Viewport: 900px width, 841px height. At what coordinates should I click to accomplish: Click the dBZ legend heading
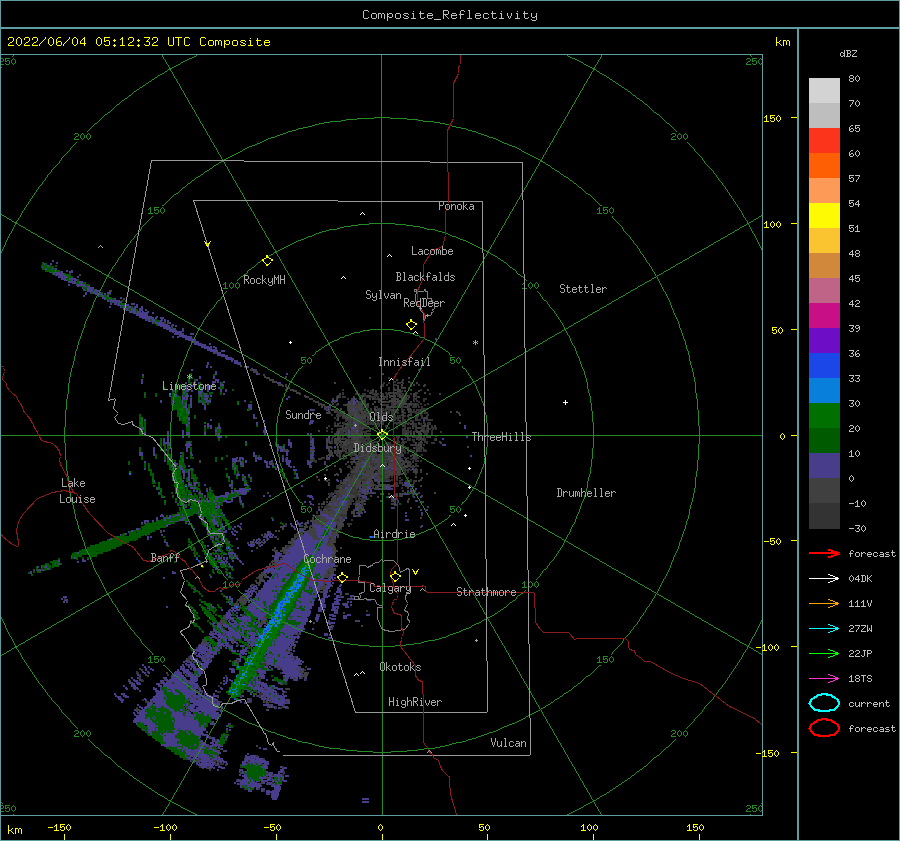tap(848, 53)
